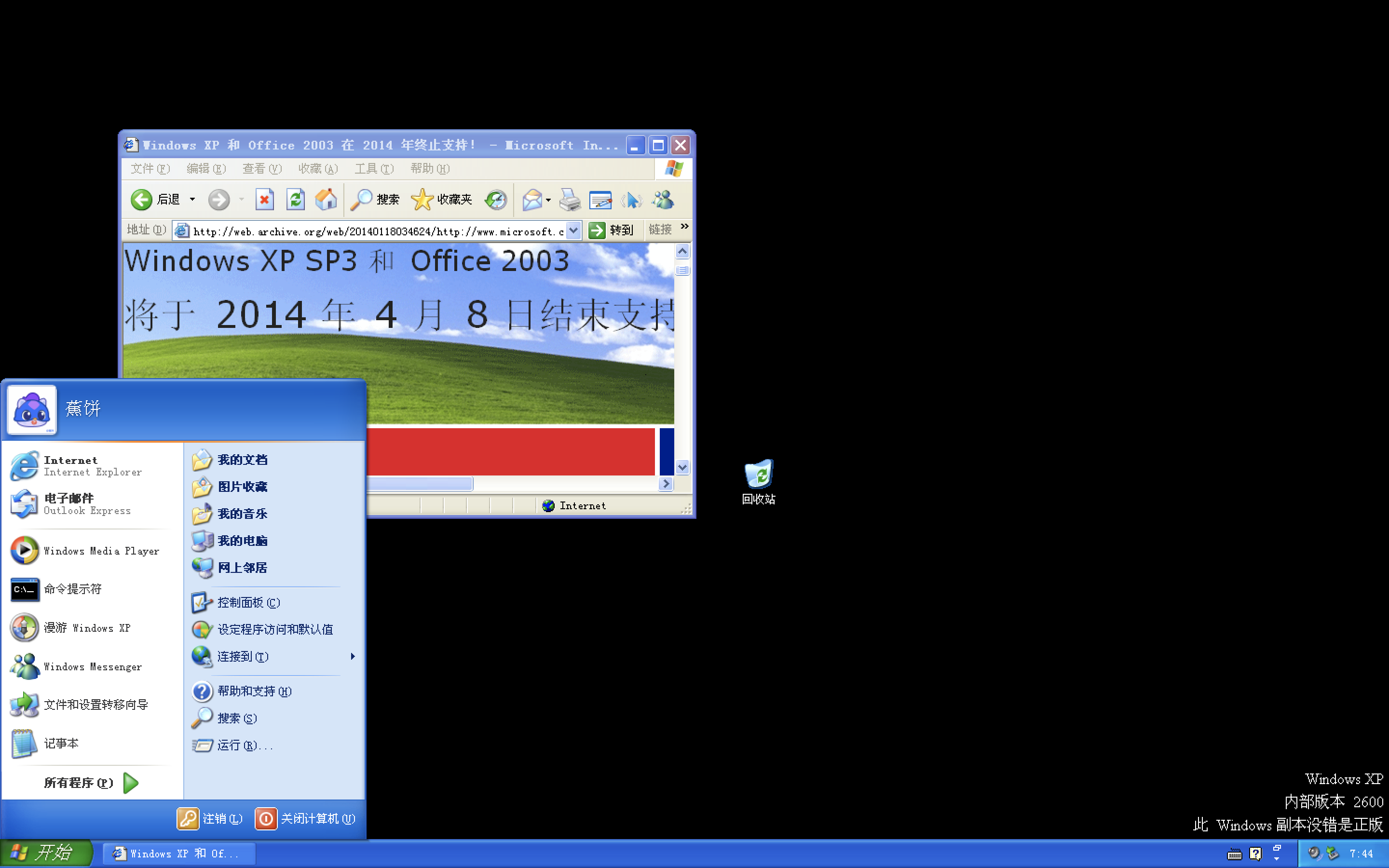Click the clock showing 7:44
This screenshot has height=868, width=1389.
(x=1362, y=854)
